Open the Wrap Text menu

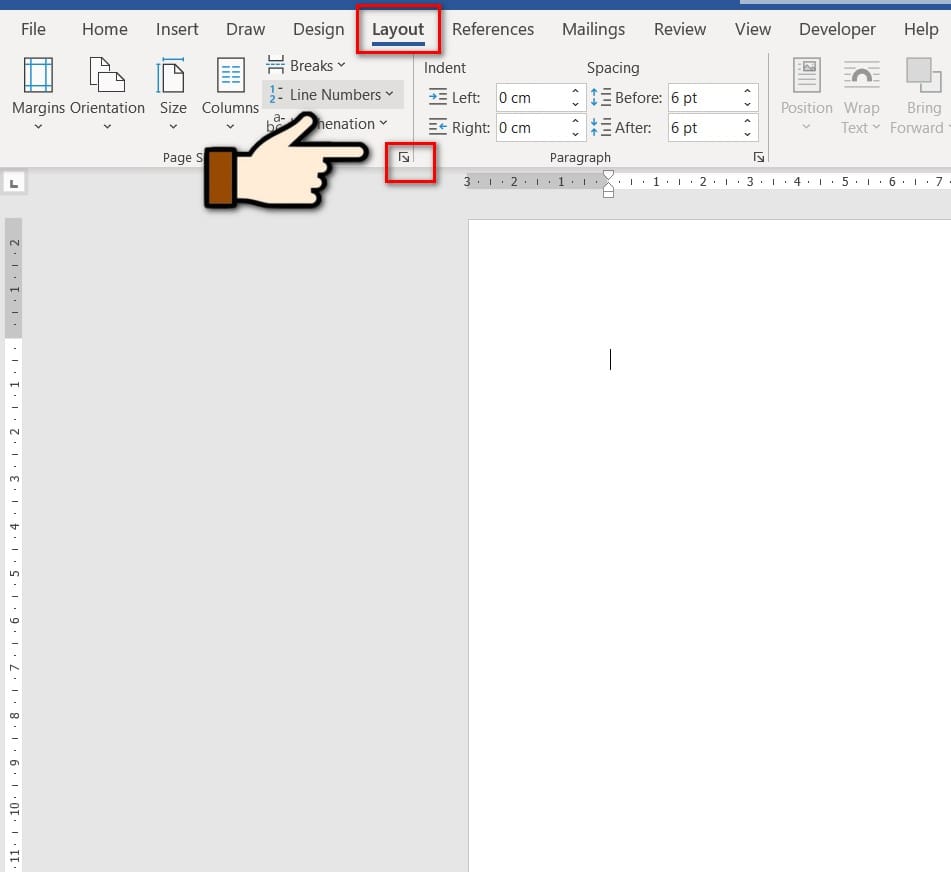pyautogui.click(x=861, y=94)
